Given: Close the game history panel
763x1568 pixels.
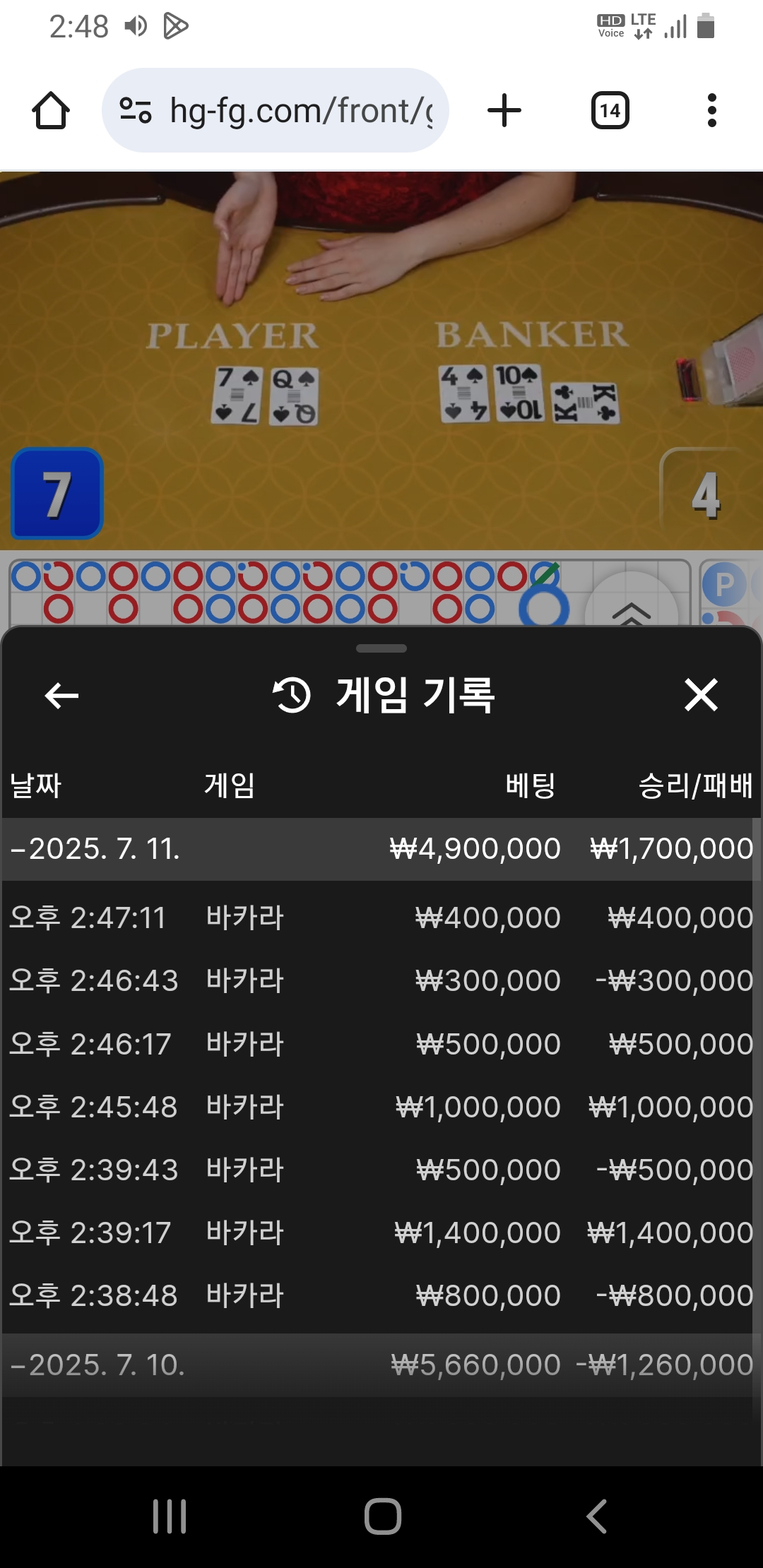Looking at the screenshot, I should click(x=701, y=695).
